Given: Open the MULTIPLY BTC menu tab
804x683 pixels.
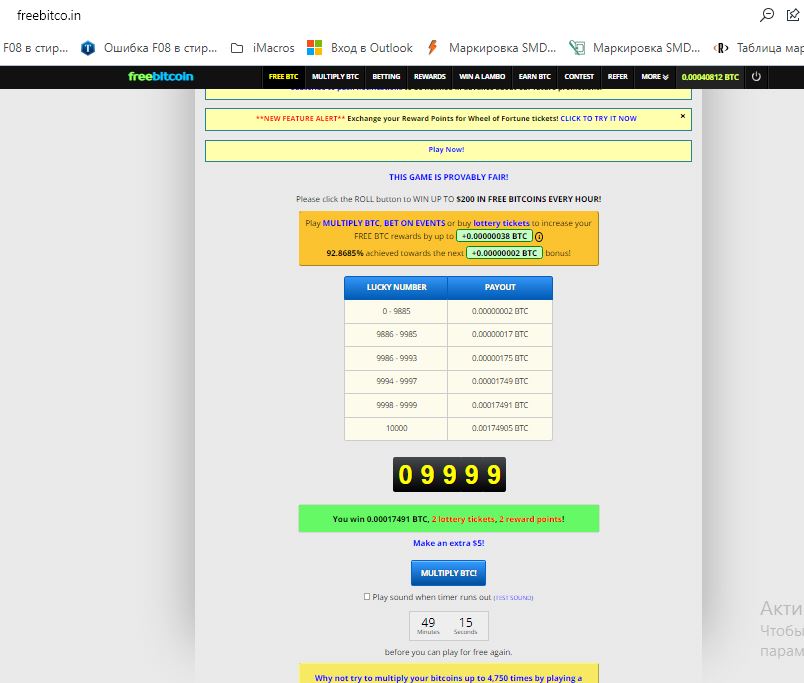Looking at the screenshot, I should click(335, 76).
